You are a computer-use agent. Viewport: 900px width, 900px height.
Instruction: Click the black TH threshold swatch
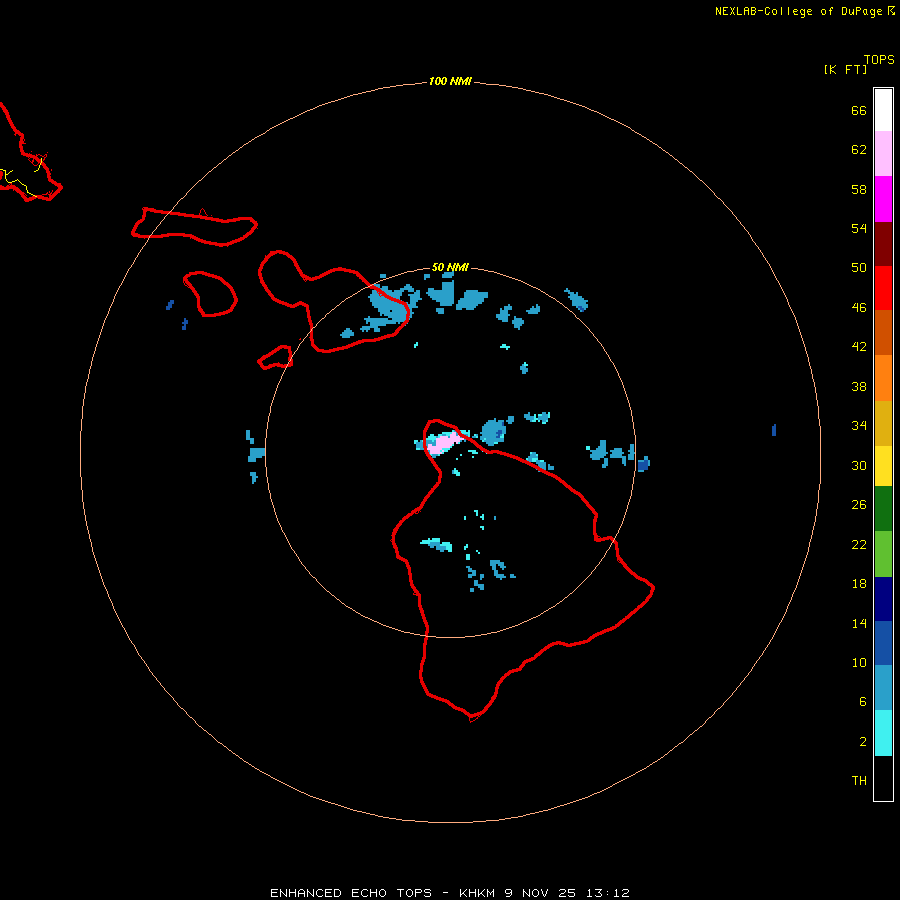tap(883, 778)
